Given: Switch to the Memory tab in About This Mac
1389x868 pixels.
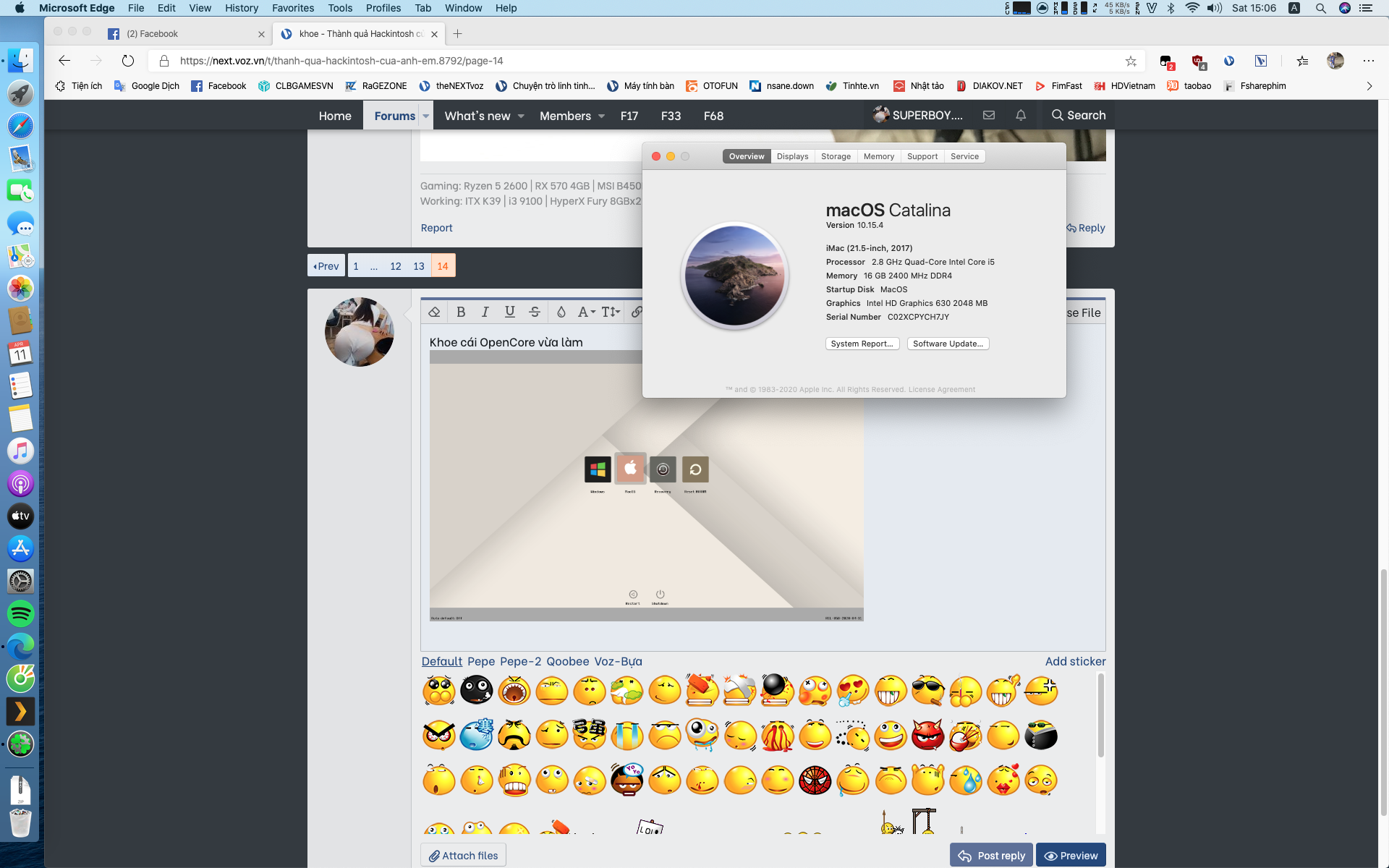Looking at the screenshot, I should pos(879,156).
